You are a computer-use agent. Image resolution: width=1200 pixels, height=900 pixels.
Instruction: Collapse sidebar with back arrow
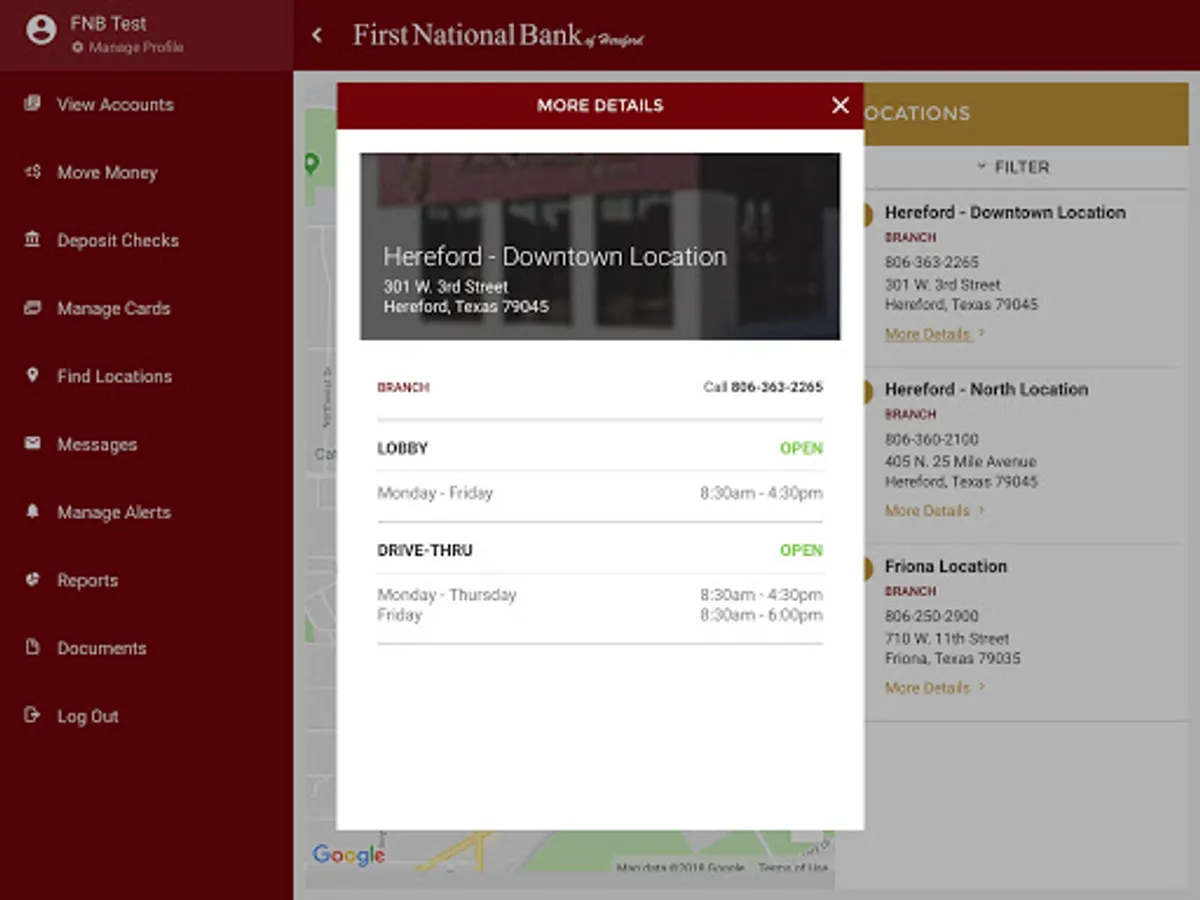[317, 36]
